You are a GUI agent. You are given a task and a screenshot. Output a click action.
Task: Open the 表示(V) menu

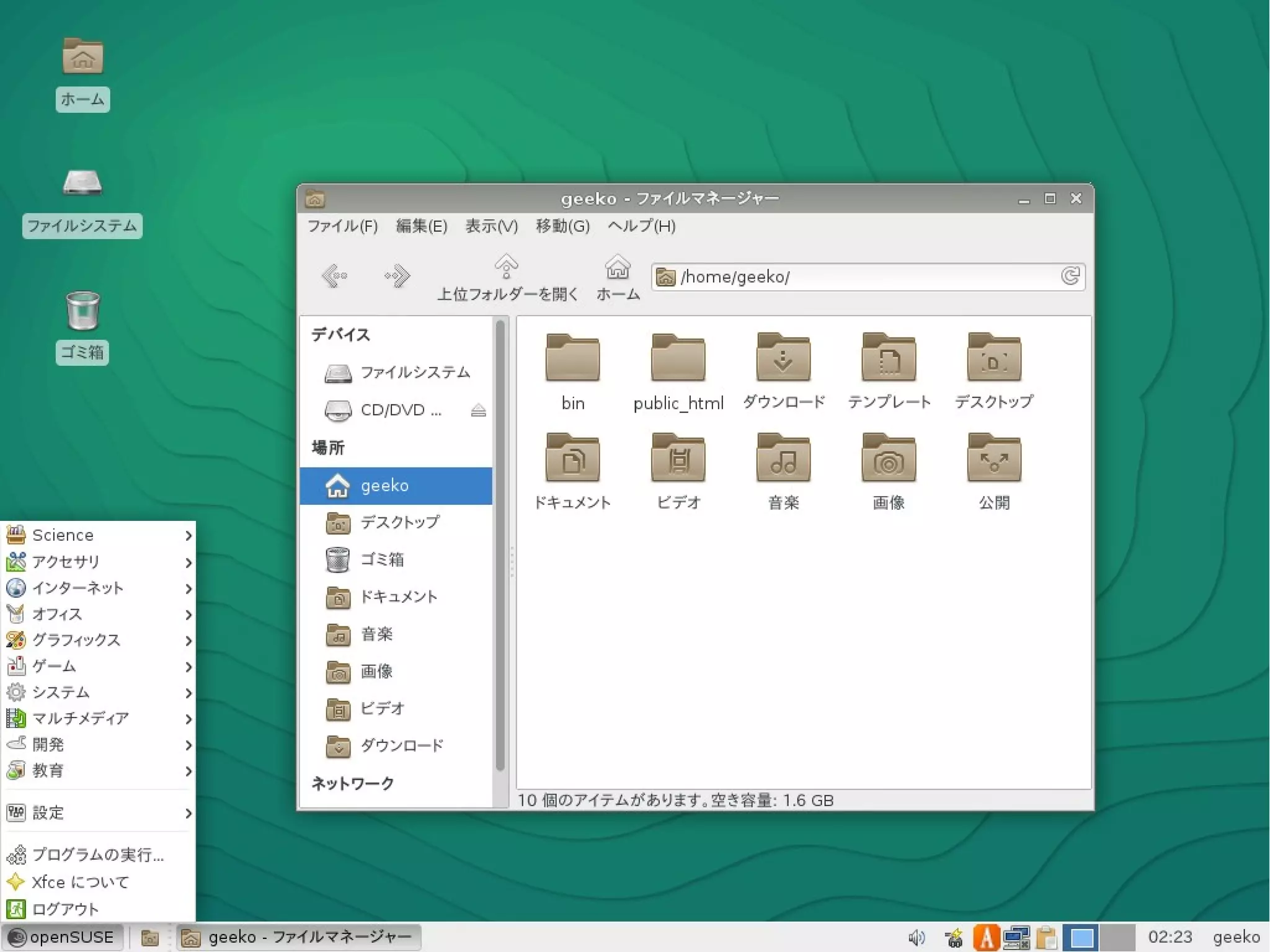coord(491,226)
